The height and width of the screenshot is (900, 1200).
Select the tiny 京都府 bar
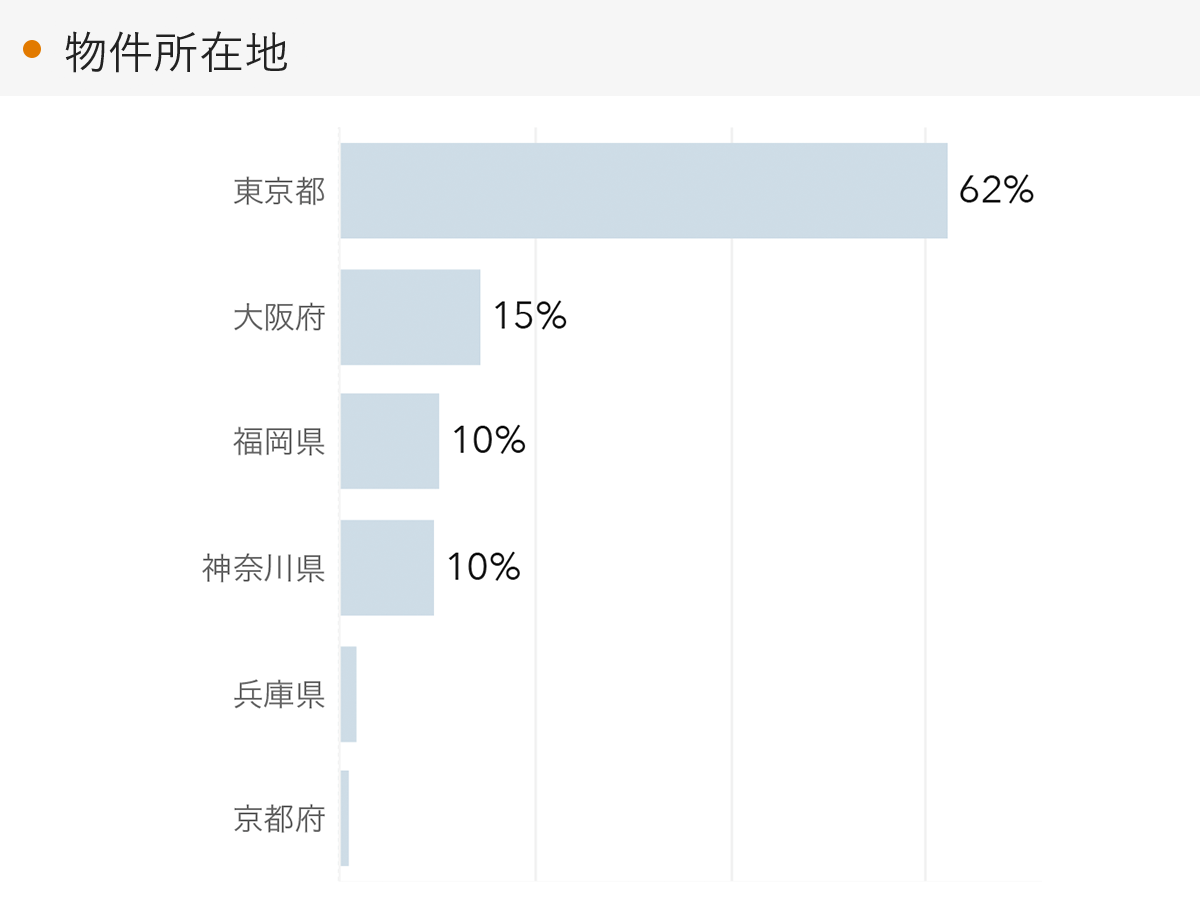click(345, 818)
